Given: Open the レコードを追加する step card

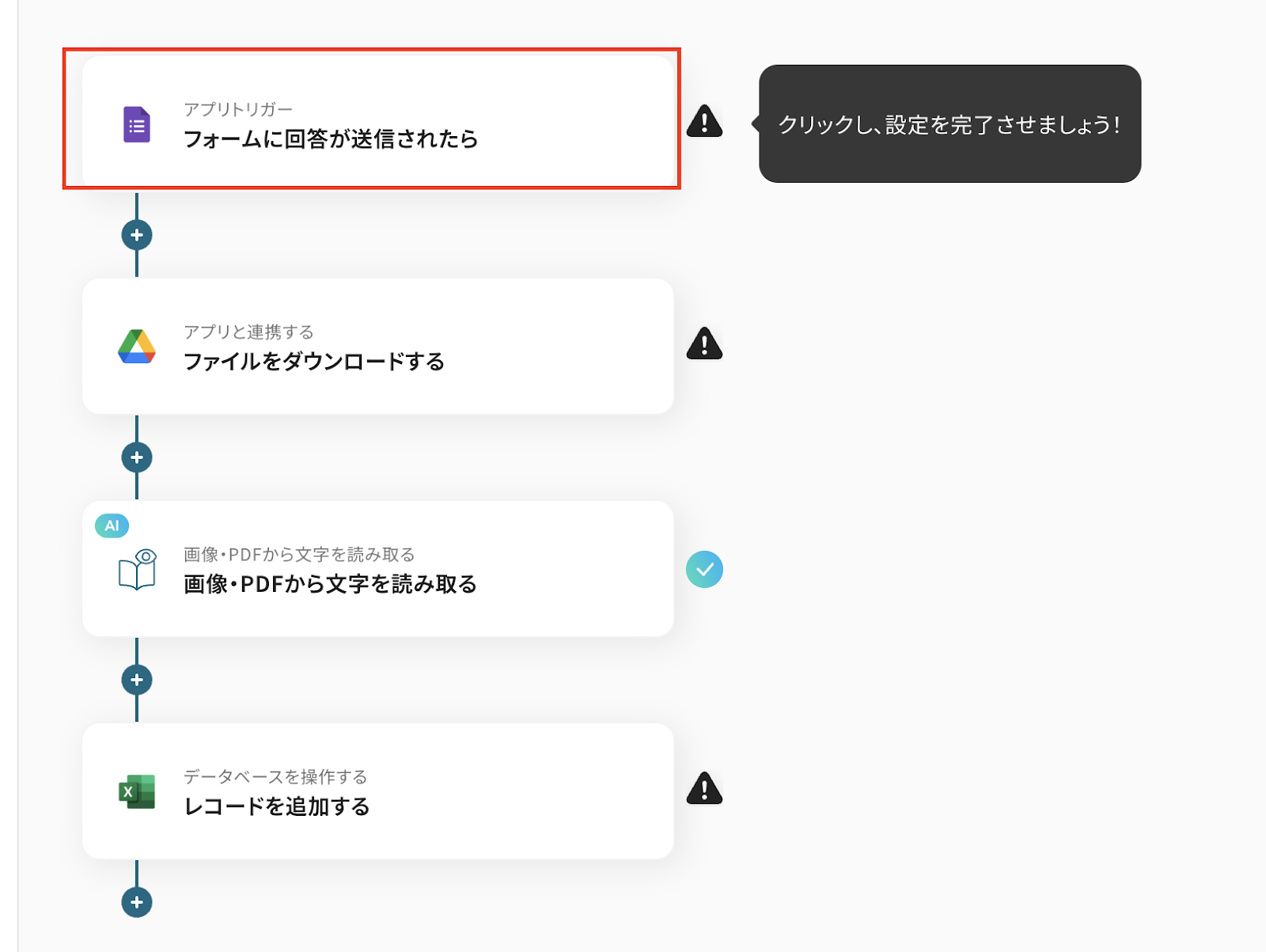Looking at the screenshot, I should [x=277, y=806].
